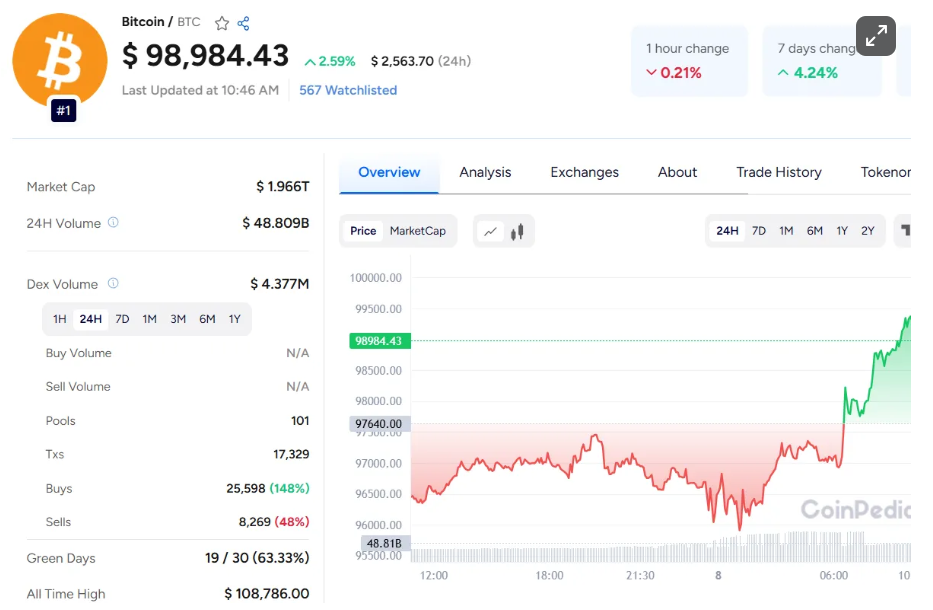Switch chart to line view

[490, 231]
